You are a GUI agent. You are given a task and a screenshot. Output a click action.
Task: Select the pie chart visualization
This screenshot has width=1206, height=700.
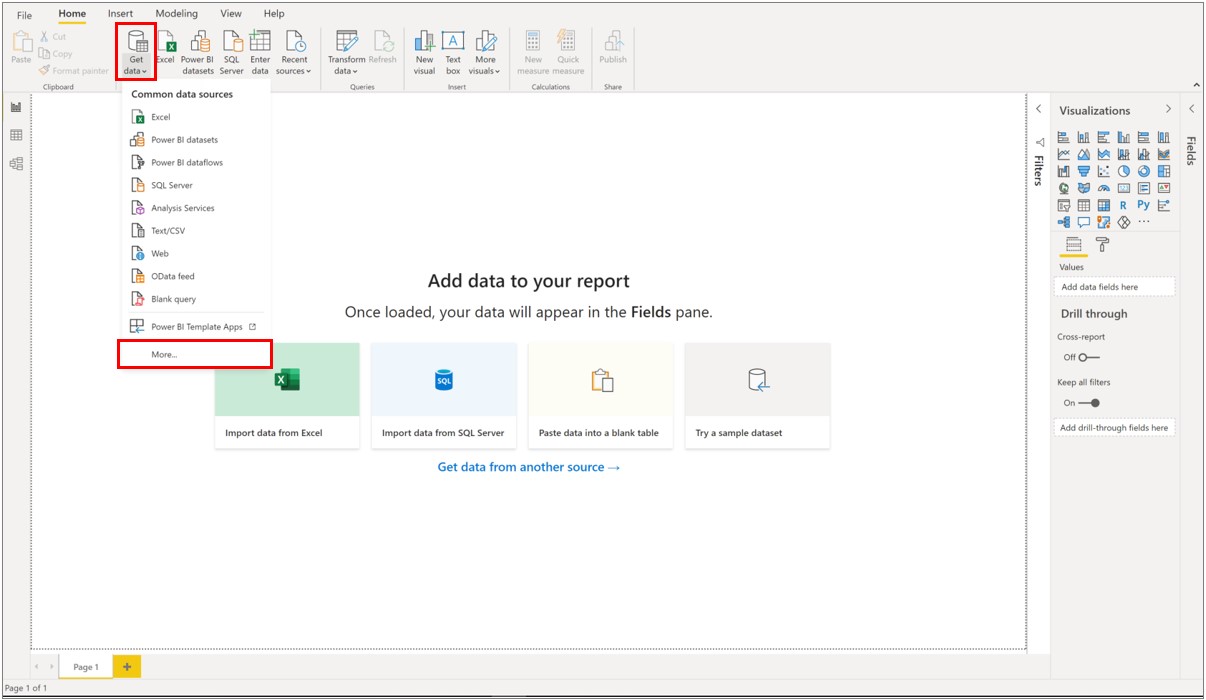click(1122, 171)
